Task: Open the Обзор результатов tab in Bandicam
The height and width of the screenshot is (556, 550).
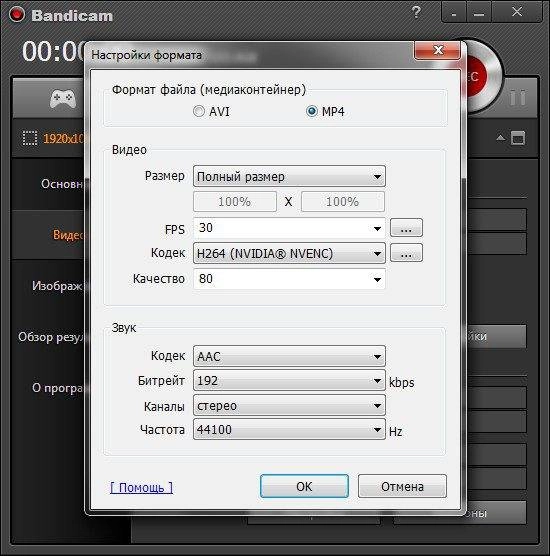Action: pos(51,337)
